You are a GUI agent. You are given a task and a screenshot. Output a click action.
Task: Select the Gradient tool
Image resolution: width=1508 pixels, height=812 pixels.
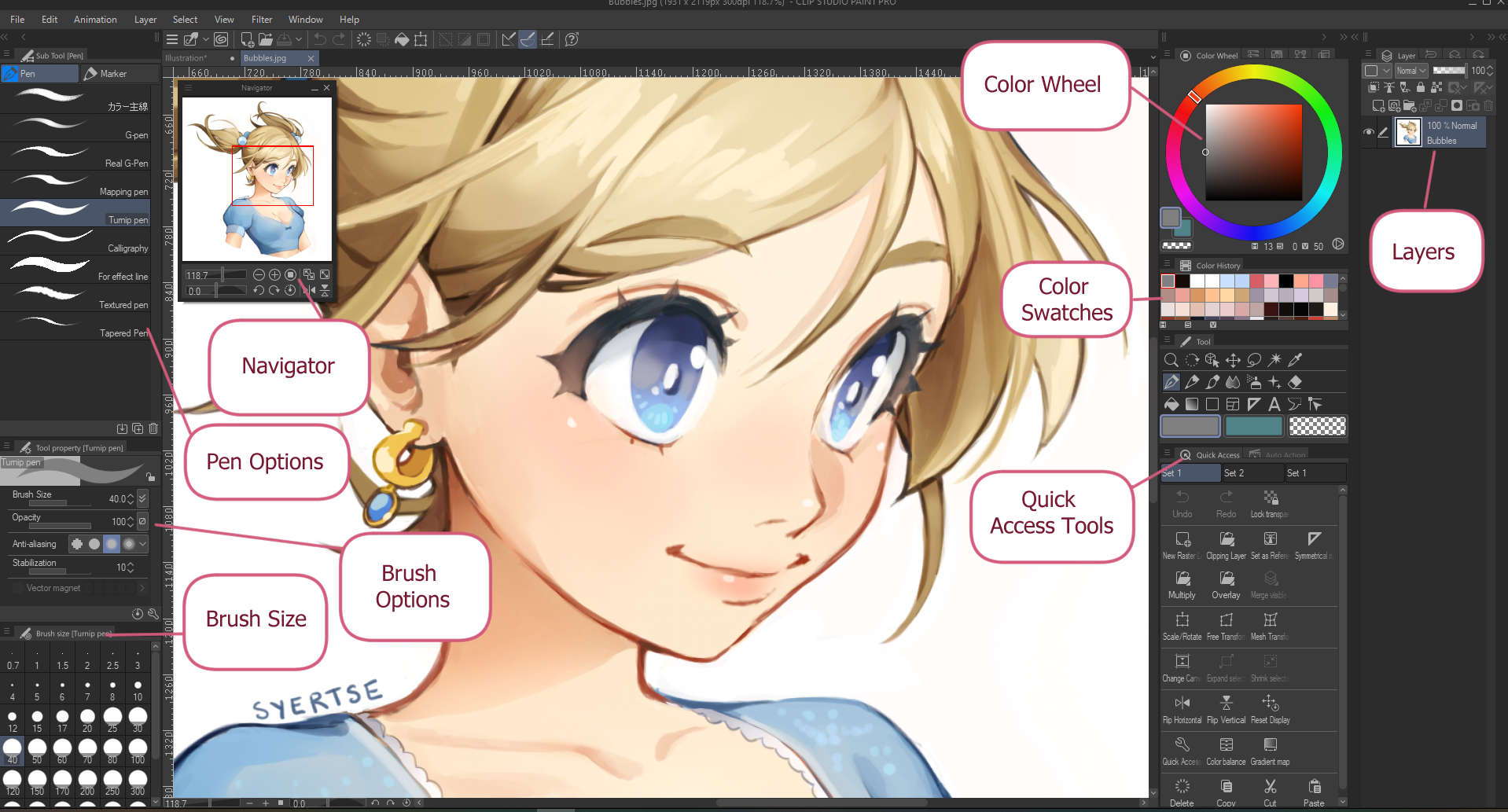pos(1192,404)
